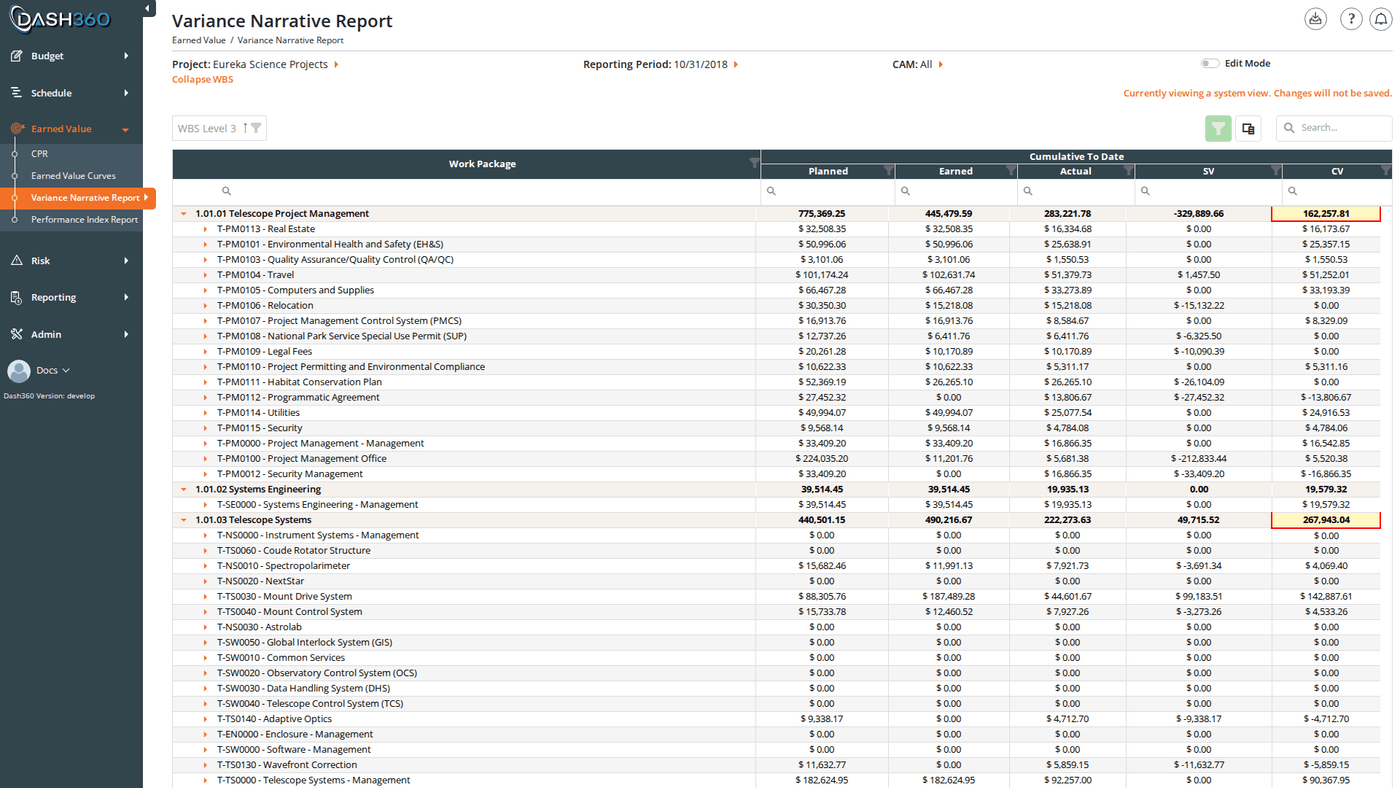Click the Work Package column filter icon
The image size is (1400, 788).
click(754, 163)
